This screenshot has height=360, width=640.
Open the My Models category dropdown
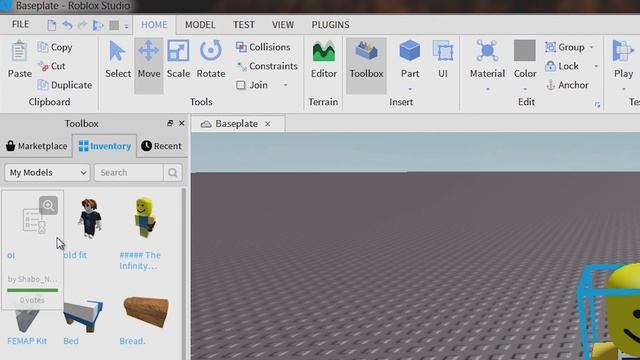[47, 173]
